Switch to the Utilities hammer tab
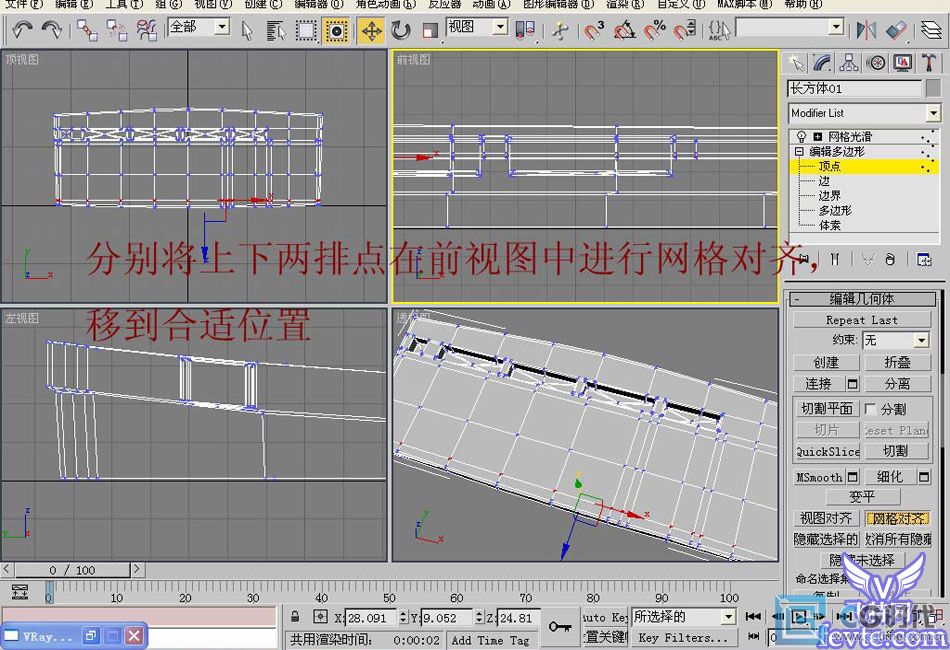The height and width of the screenshot is (650, 950). (x=929, y=63)
